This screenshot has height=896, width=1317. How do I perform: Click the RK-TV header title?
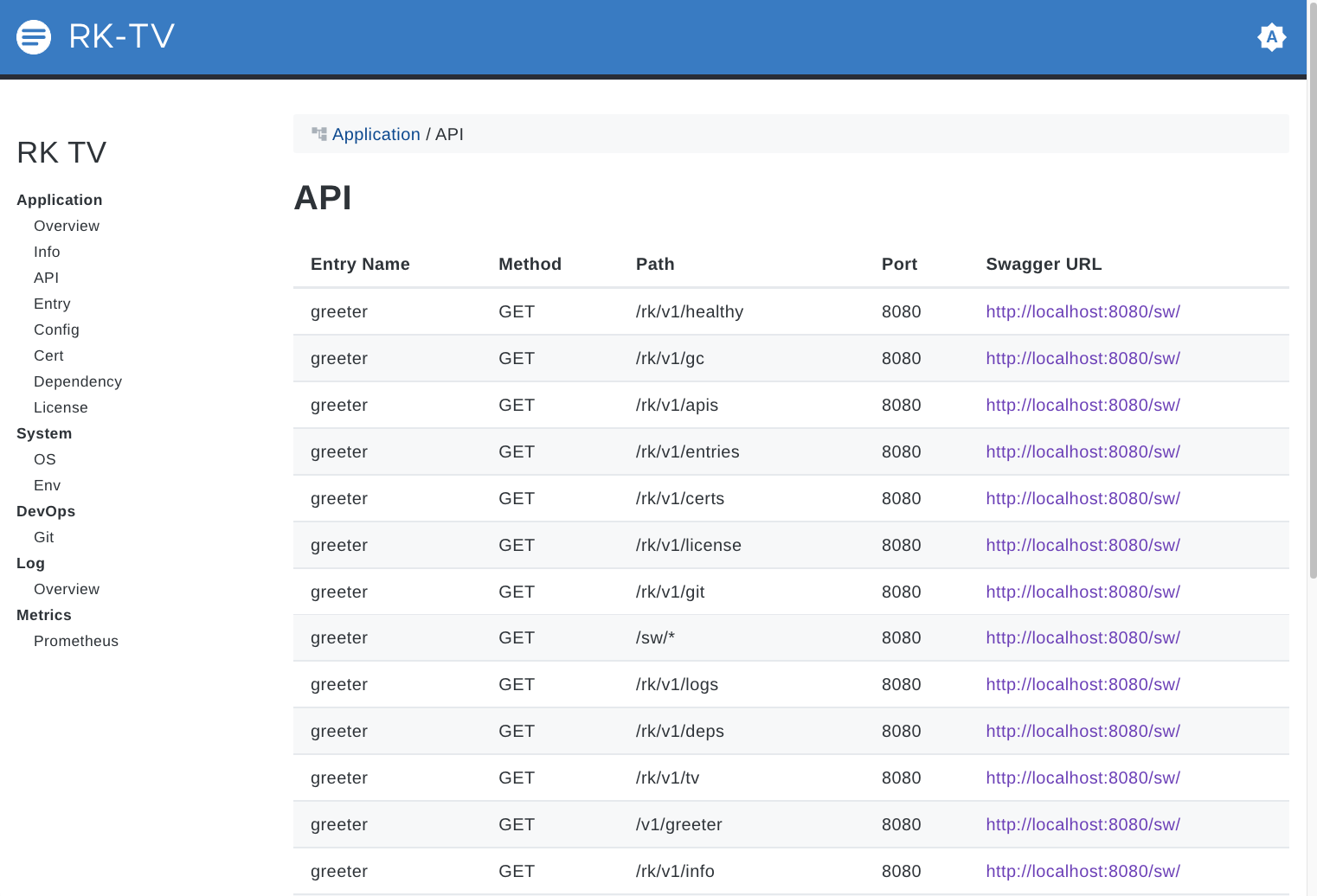122,36
